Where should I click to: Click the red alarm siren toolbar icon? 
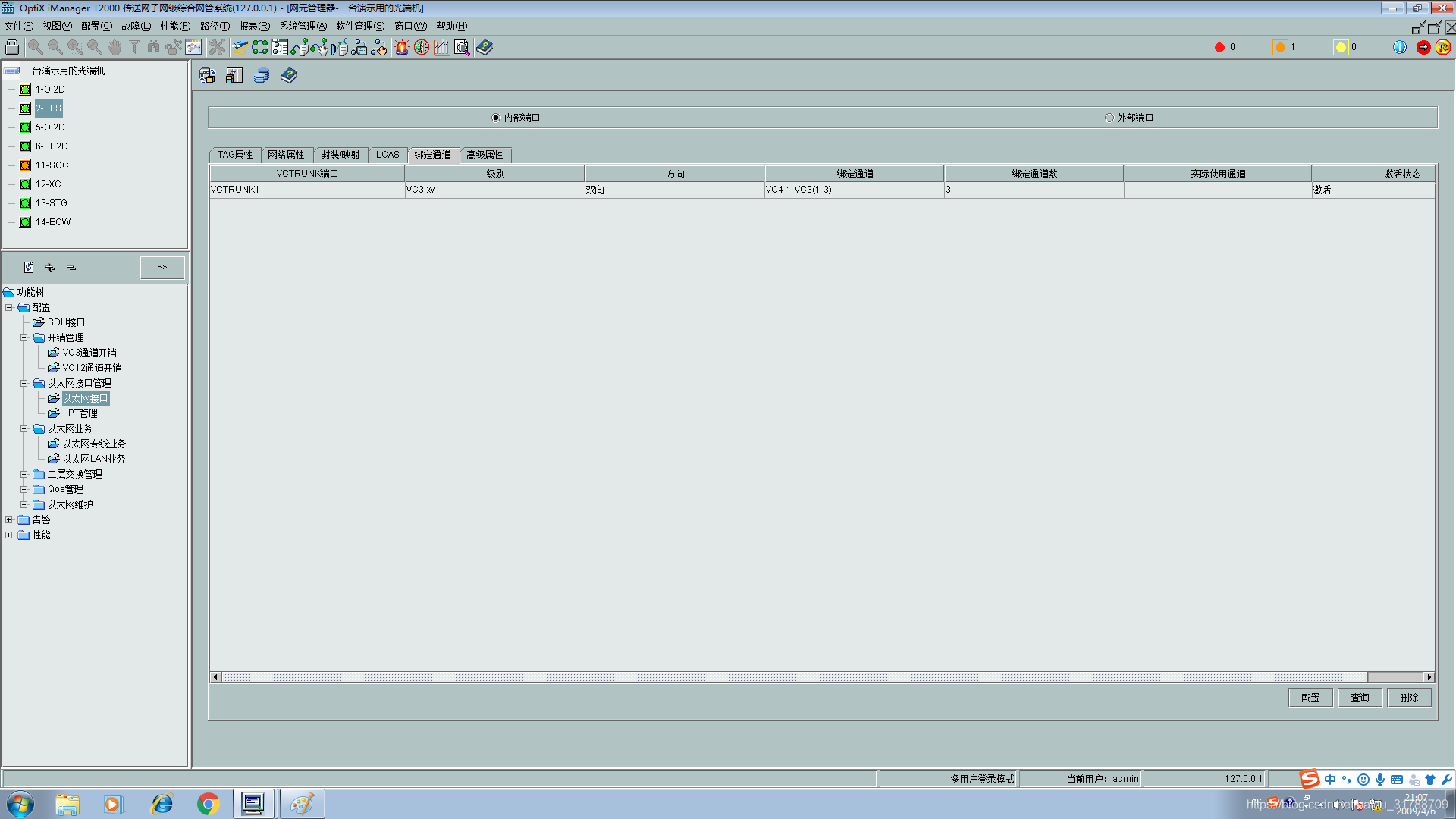point(401,47)
